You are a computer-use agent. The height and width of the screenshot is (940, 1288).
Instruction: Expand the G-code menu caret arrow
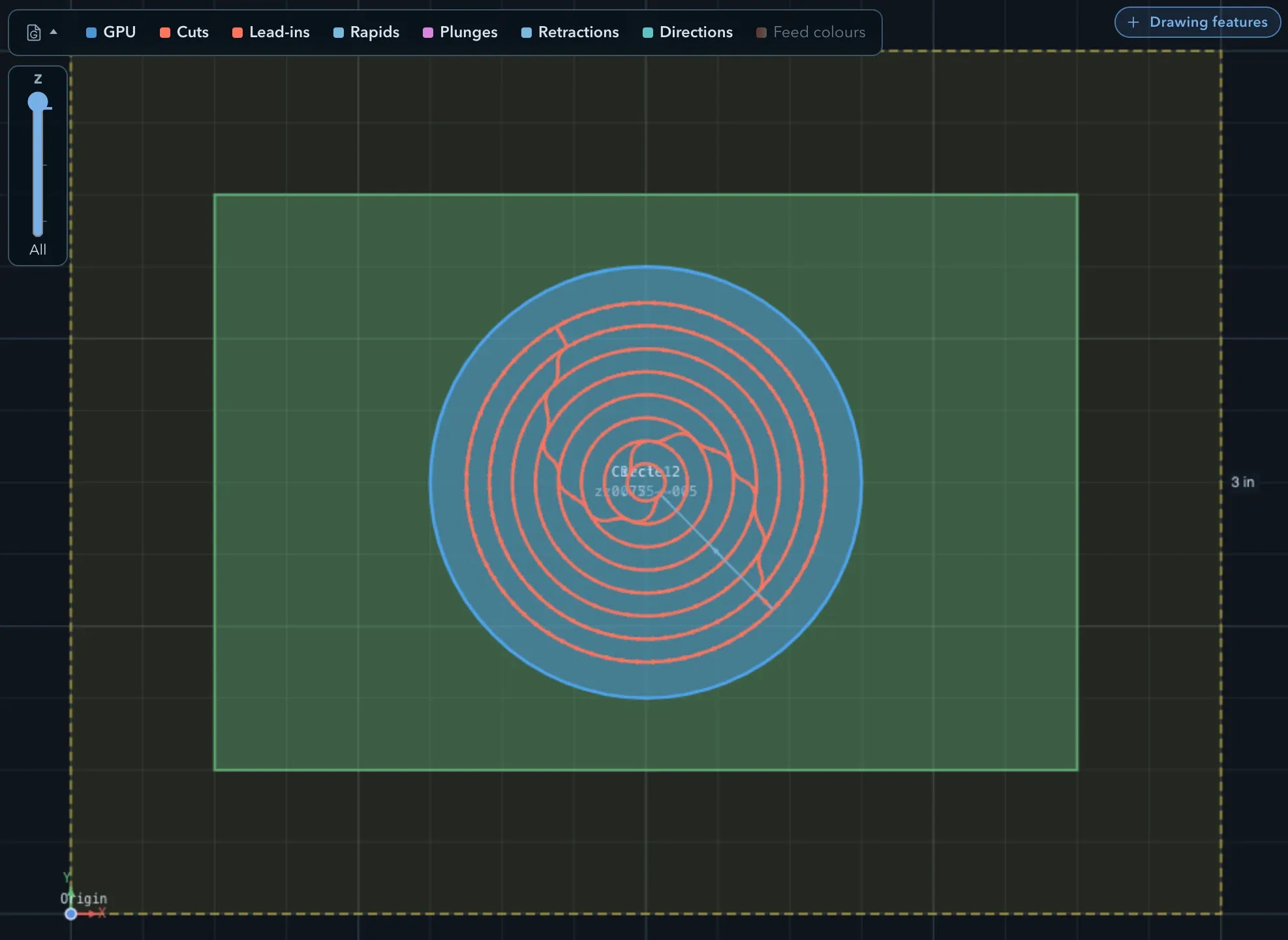pyautogui.click(x=54, y=32)
